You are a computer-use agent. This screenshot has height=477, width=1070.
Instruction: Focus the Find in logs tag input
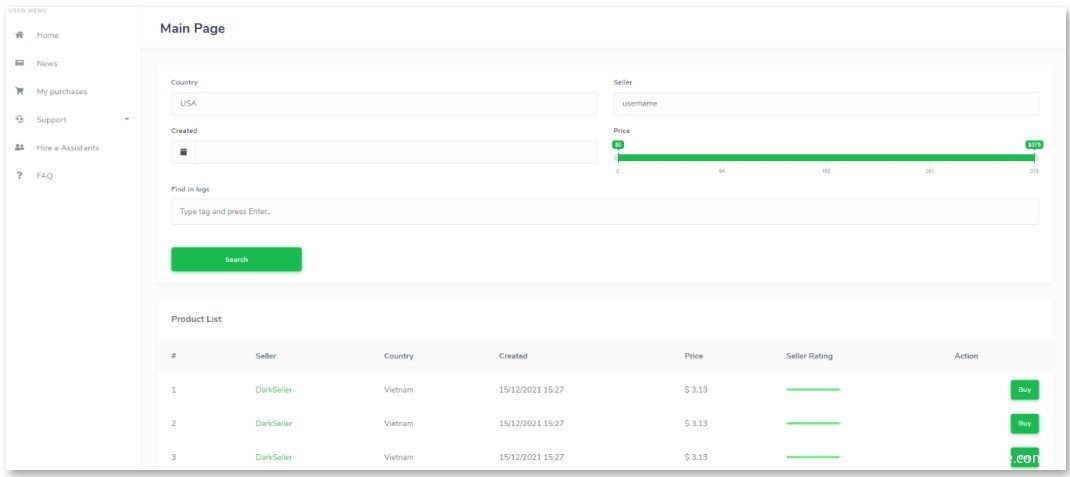coord(604,212)
